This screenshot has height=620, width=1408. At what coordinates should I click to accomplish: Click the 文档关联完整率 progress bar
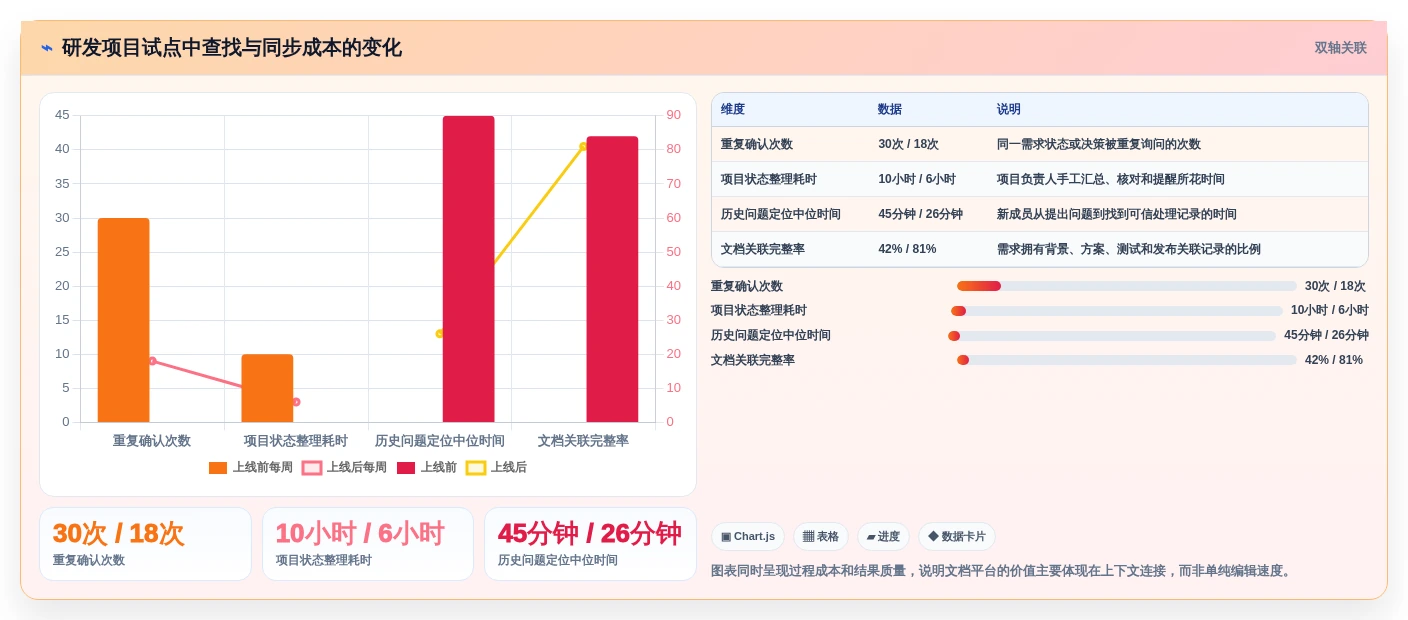1127,360
